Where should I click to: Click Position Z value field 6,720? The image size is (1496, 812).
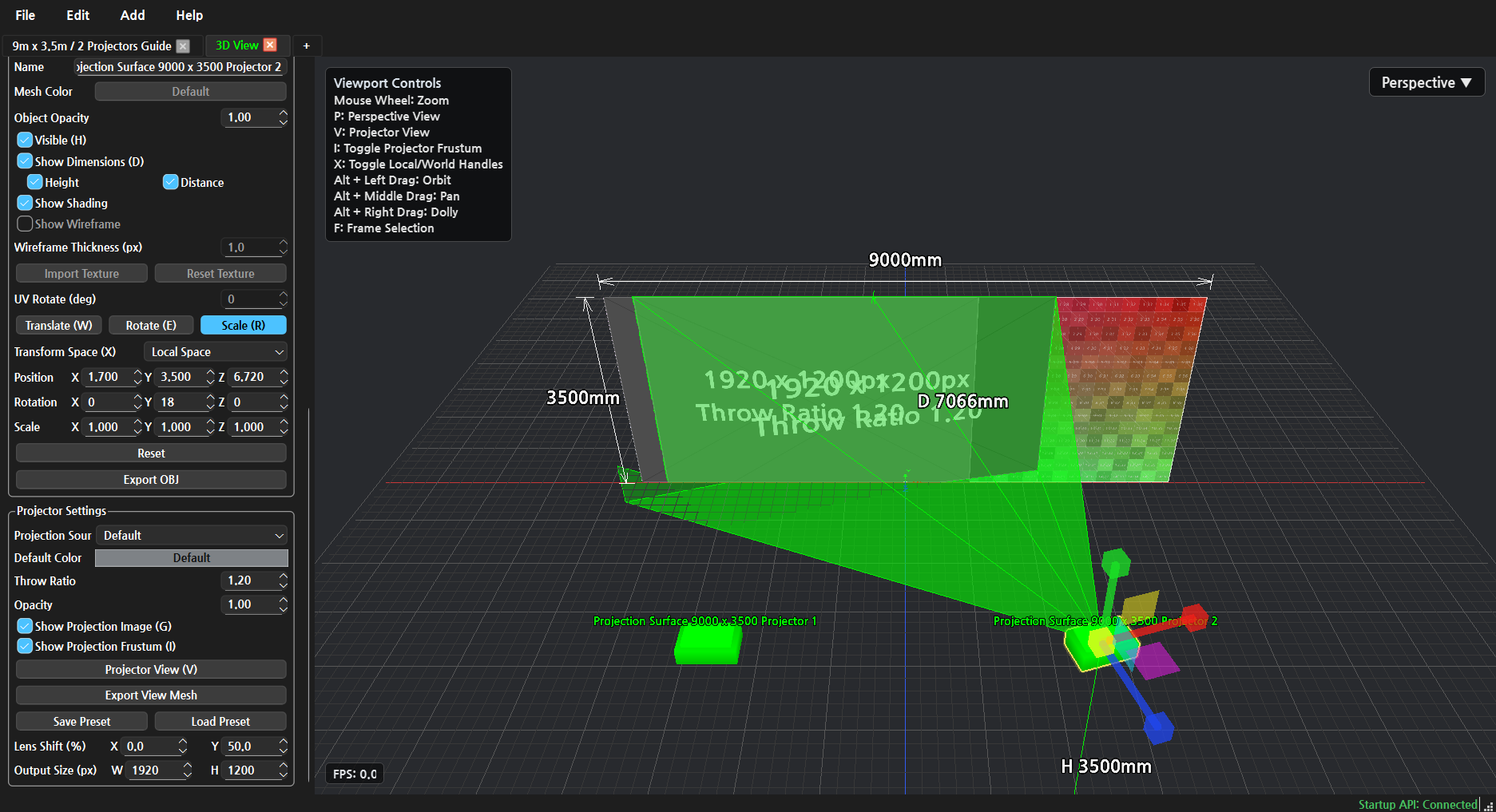coord(254,377)
